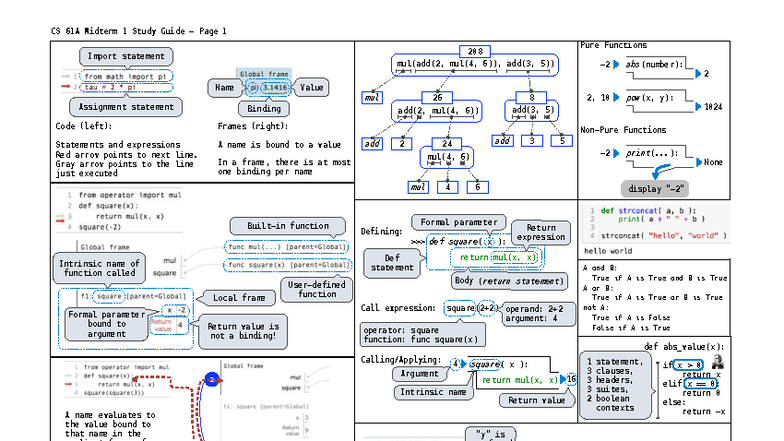Click the 'Calling/Applying:' label

[401, 360]
